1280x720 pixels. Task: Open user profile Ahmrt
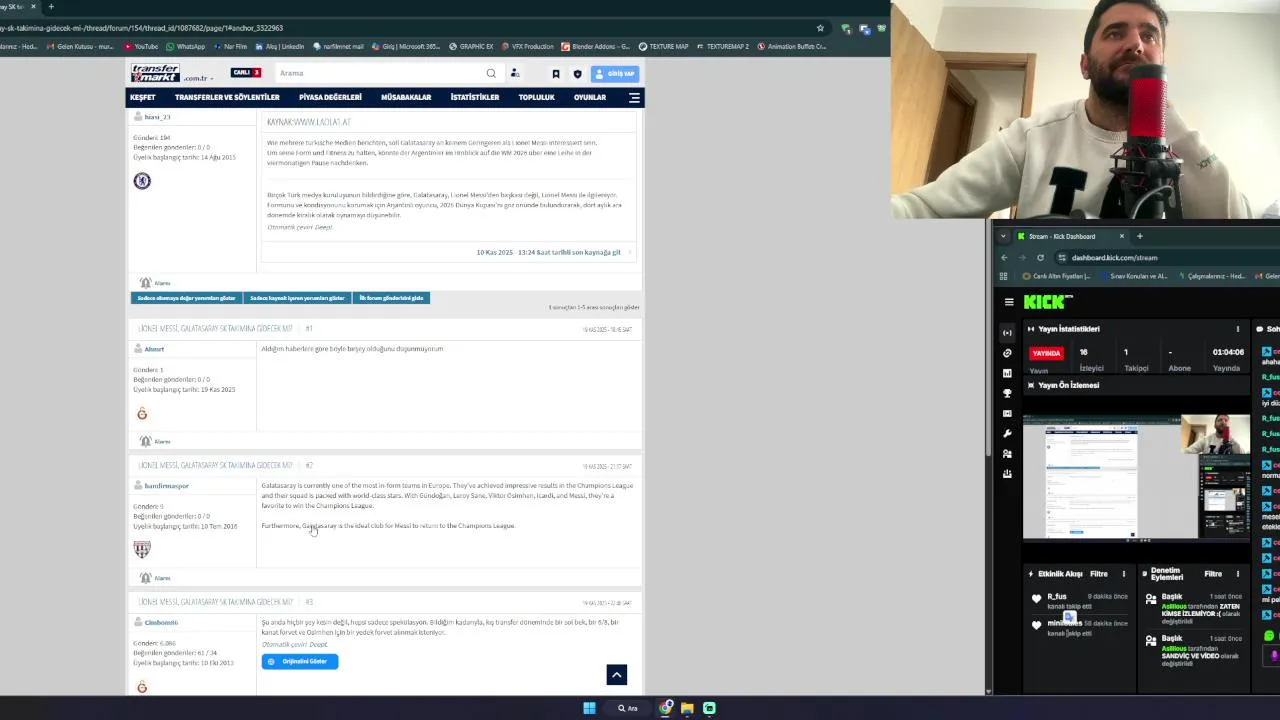154,349
